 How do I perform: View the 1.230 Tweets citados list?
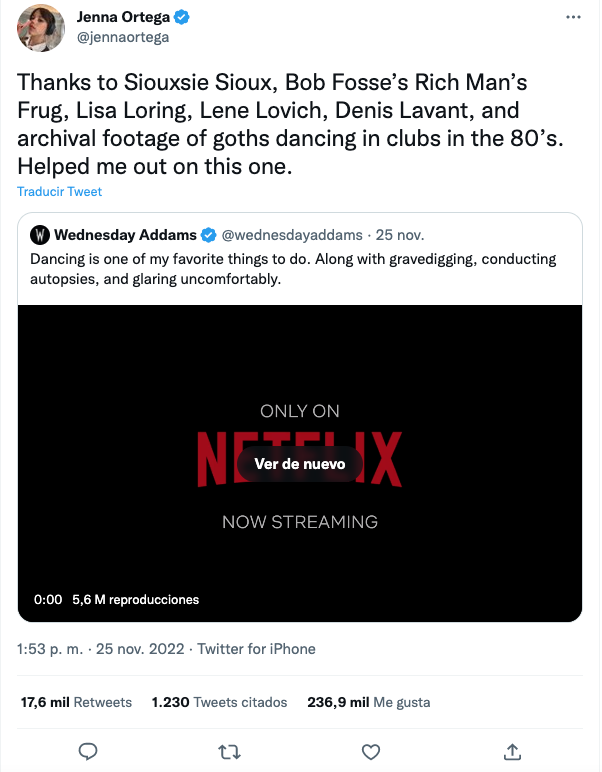(219, 702)
